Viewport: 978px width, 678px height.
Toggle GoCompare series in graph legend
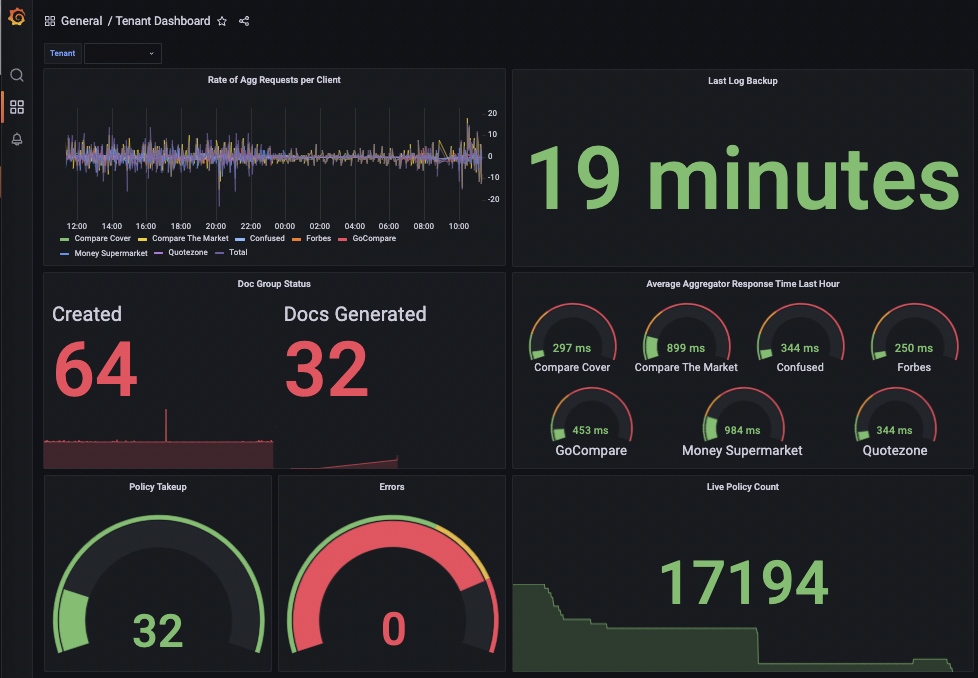pos(374,238)
